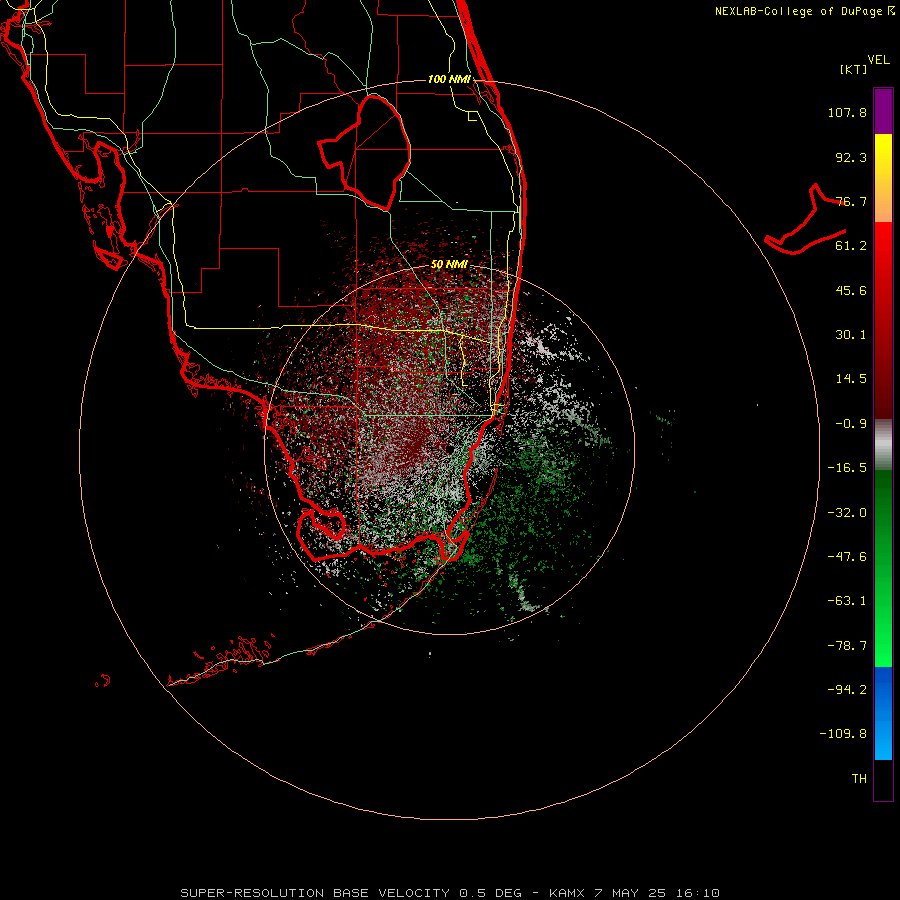Click the NEXLAB-College of DuPage watermark text
This screenshot has width=900, height=900.
pos(804,11)
